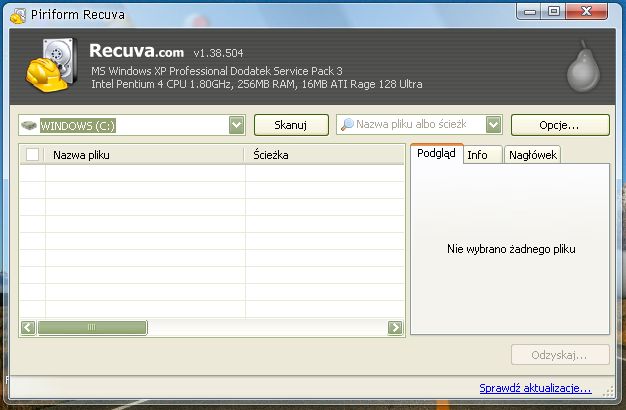Maximize the Piriform Recuva window

pos(553,11)
